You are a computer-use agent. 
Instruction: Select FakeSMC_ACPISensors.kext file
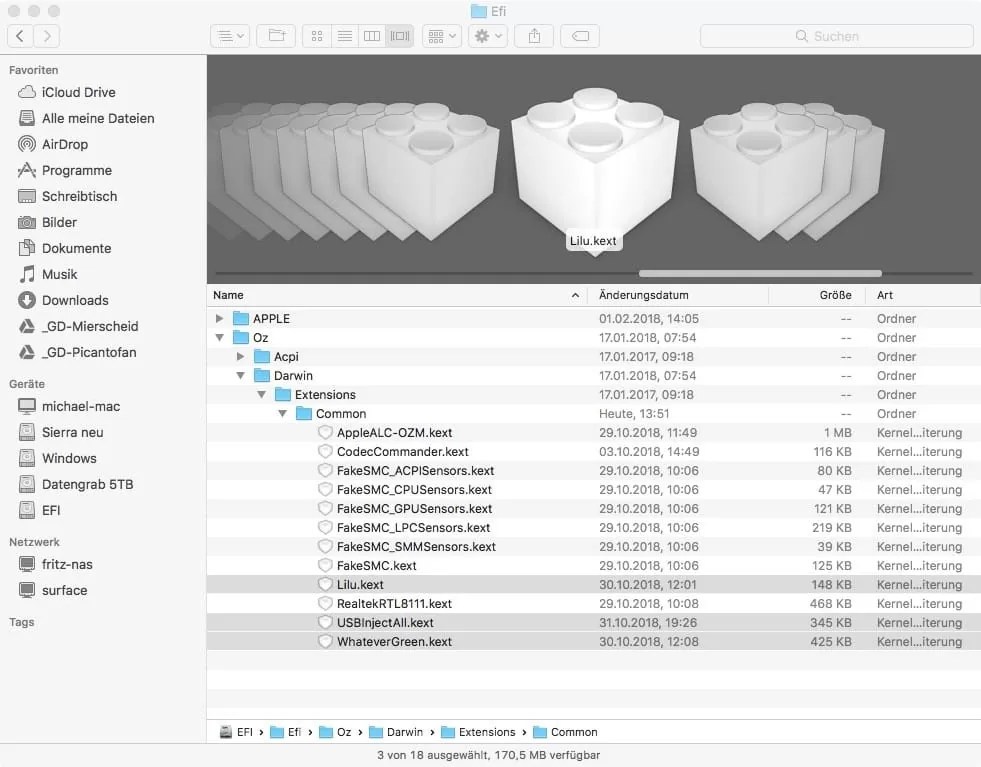click(x=594, y=471)
